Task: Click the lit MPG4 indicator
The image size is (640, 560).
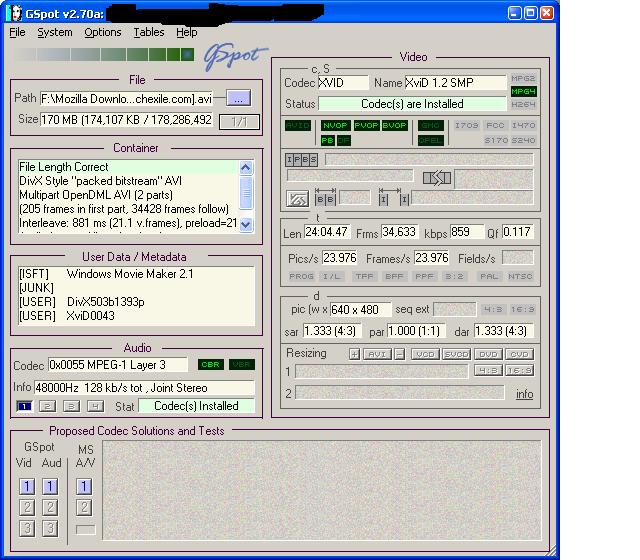Action: point(523,91)
